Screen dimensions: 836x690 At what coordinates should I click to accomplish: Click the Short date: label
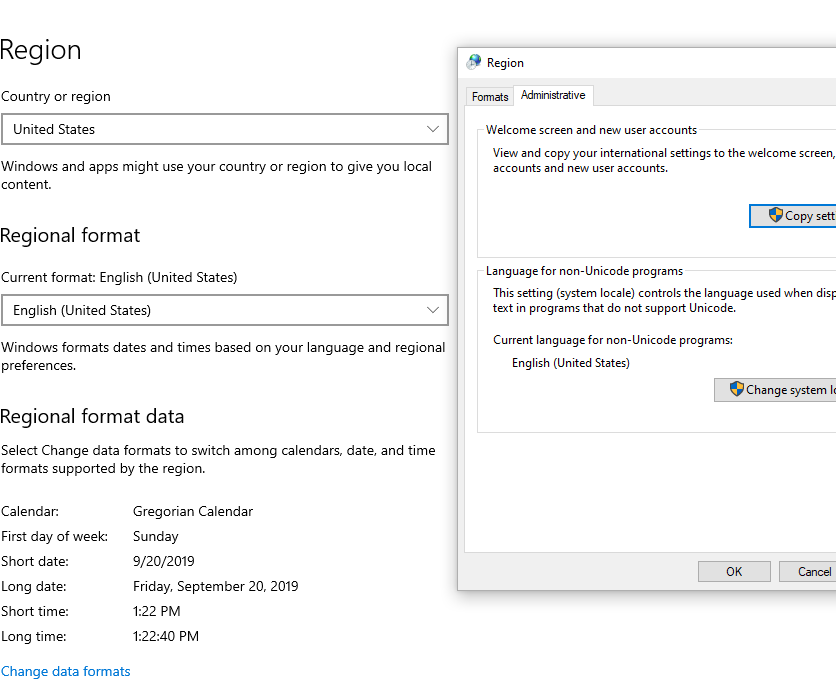[x=35, y=561]
